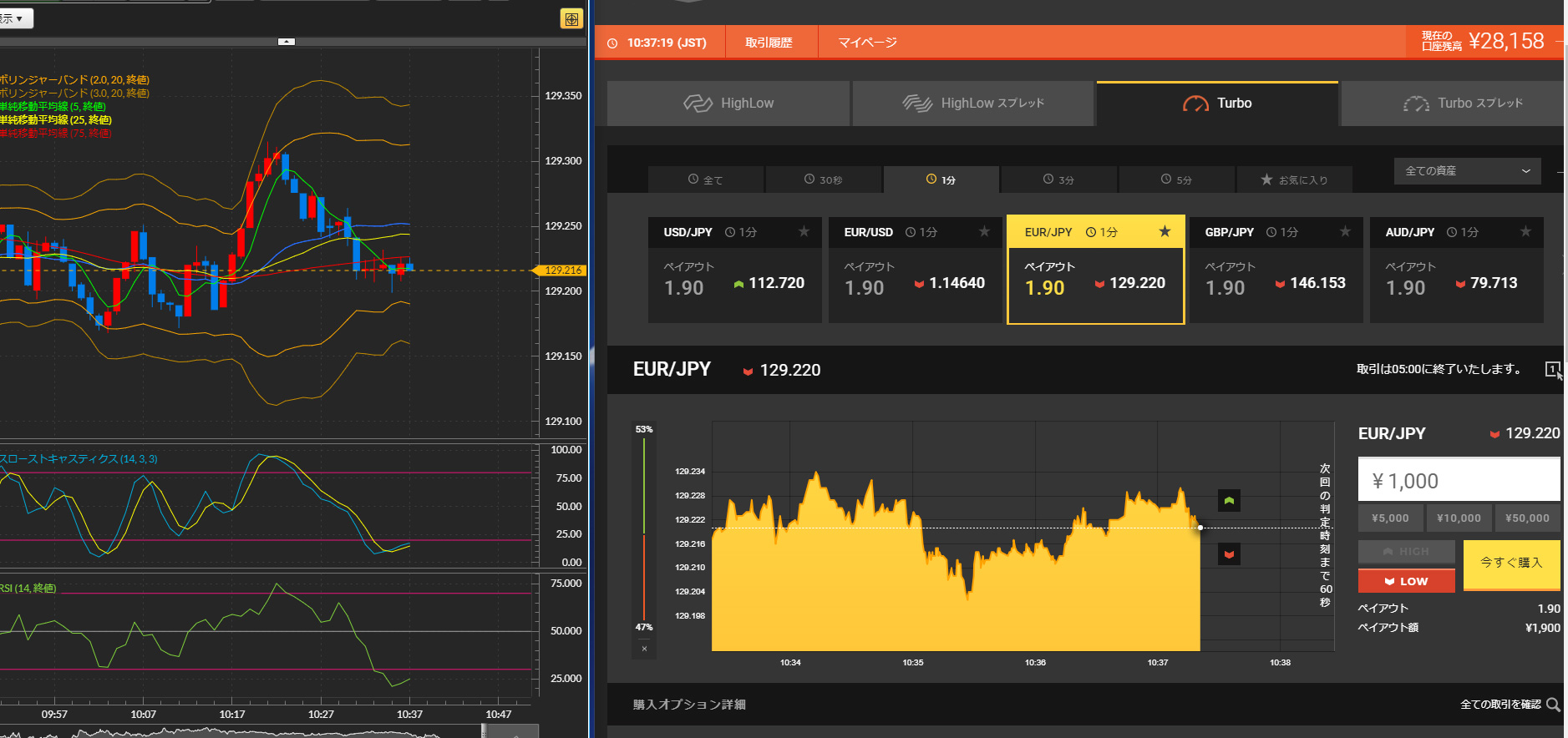Select the GBP/JPY 1分 card
The height and width of the screenshot is (738, 1568).
tap(1276, 270)
